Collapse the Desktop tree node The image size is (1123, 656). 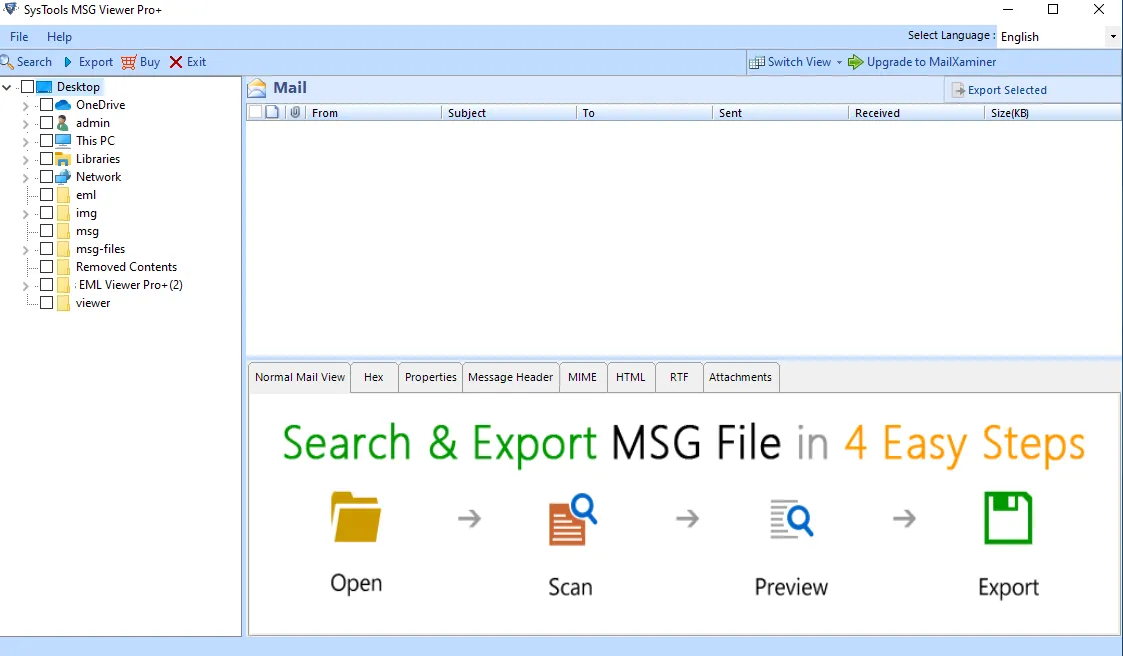6,86
